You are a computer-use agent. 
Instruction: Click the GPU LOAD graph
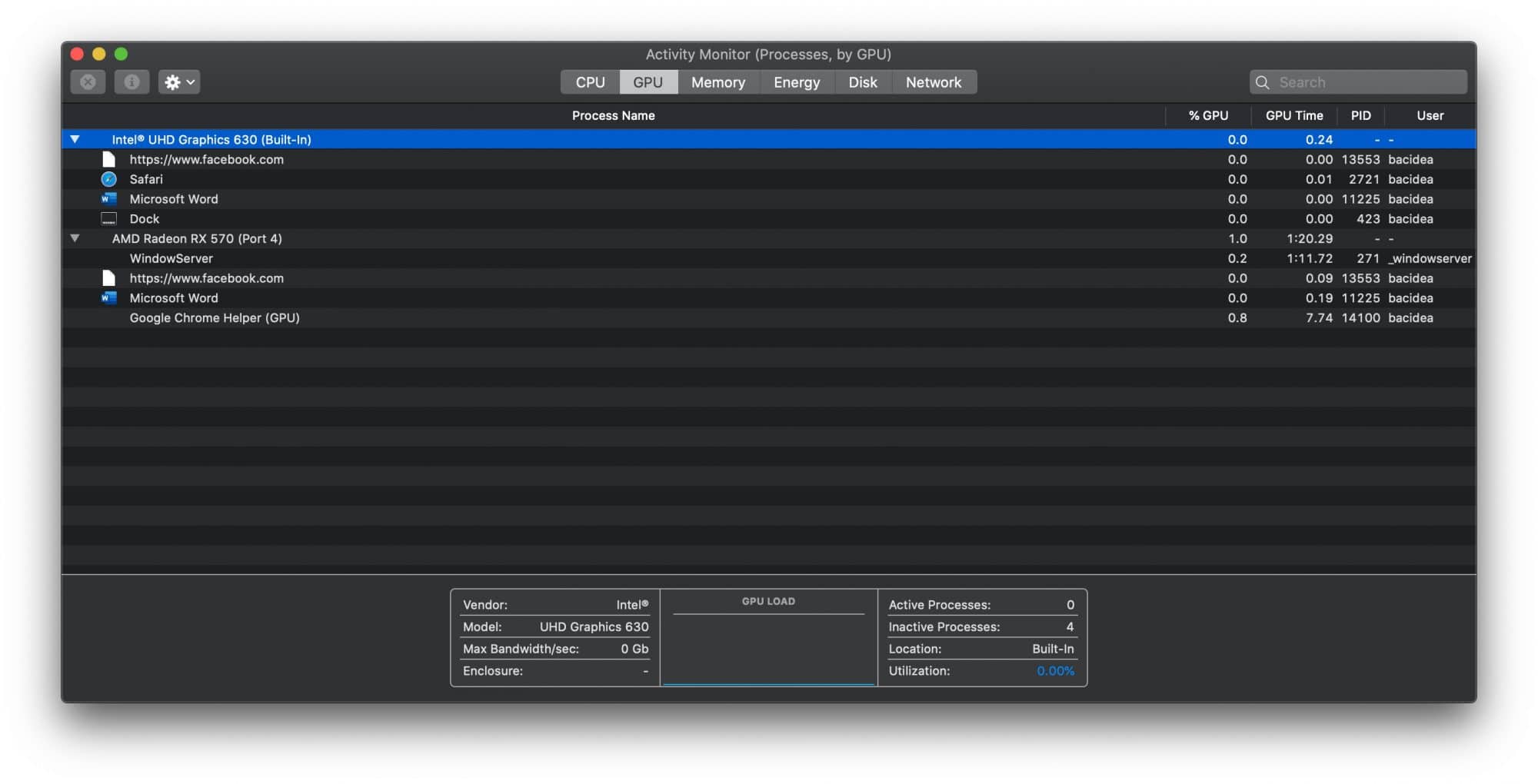(769, 638)
